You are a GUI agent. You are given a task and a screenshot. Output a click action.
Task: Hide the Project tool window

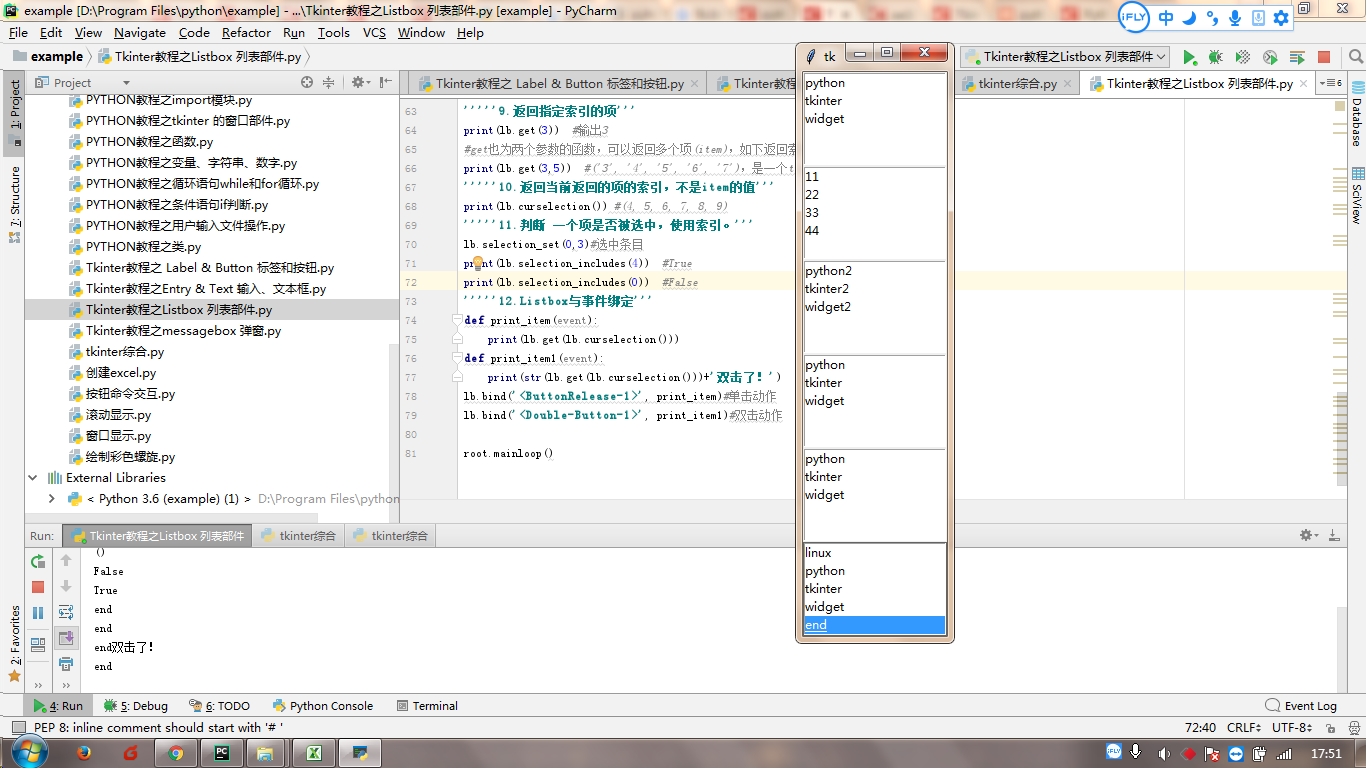tap(384, 83)
